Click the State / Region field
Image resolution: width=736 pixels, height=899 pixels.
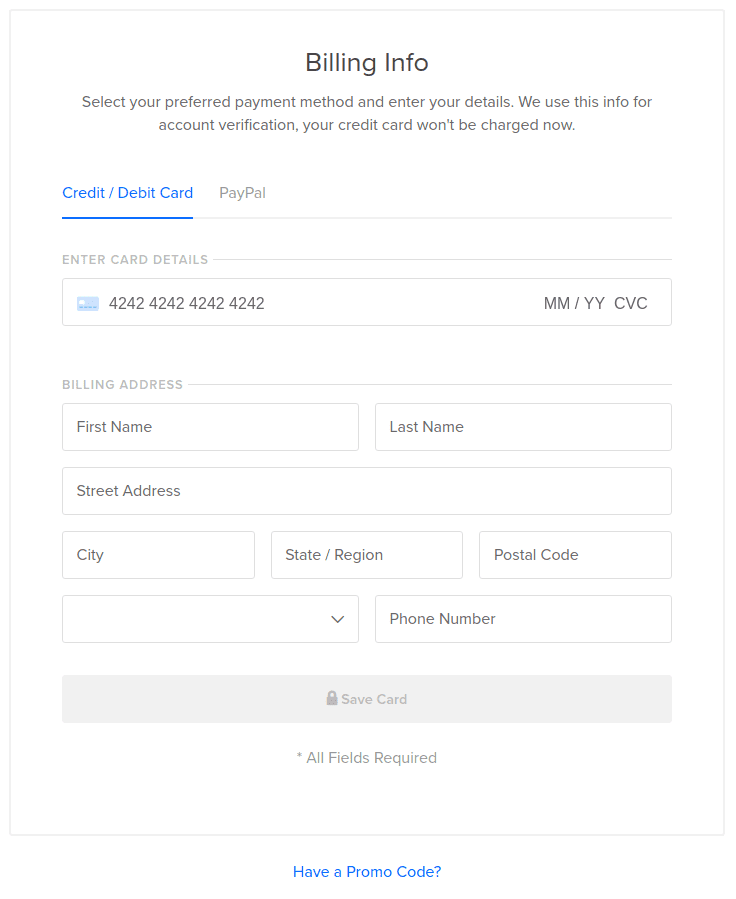367,555
